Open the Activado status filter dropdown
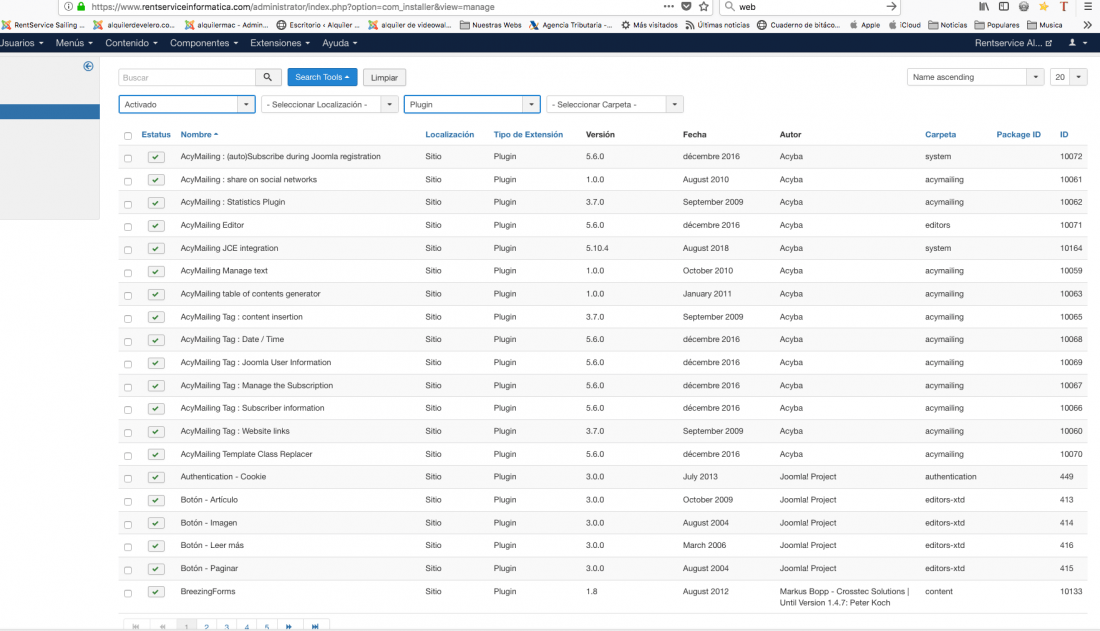The image size is (1100, 631). pos(187,105)
